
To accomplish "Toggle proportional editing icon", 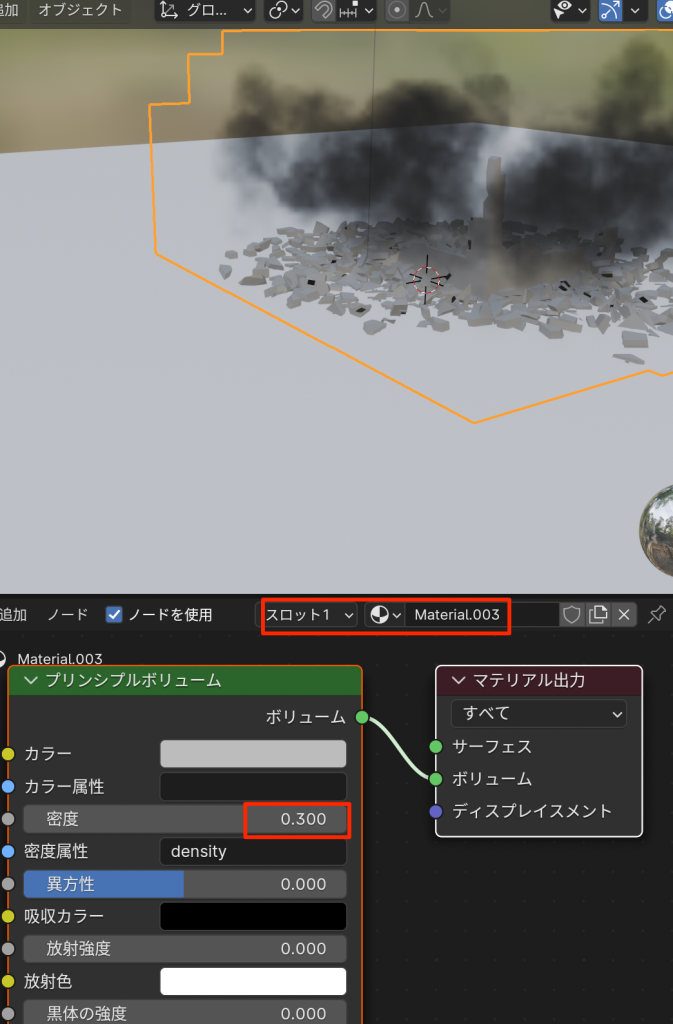I will (x=397, y=11).
